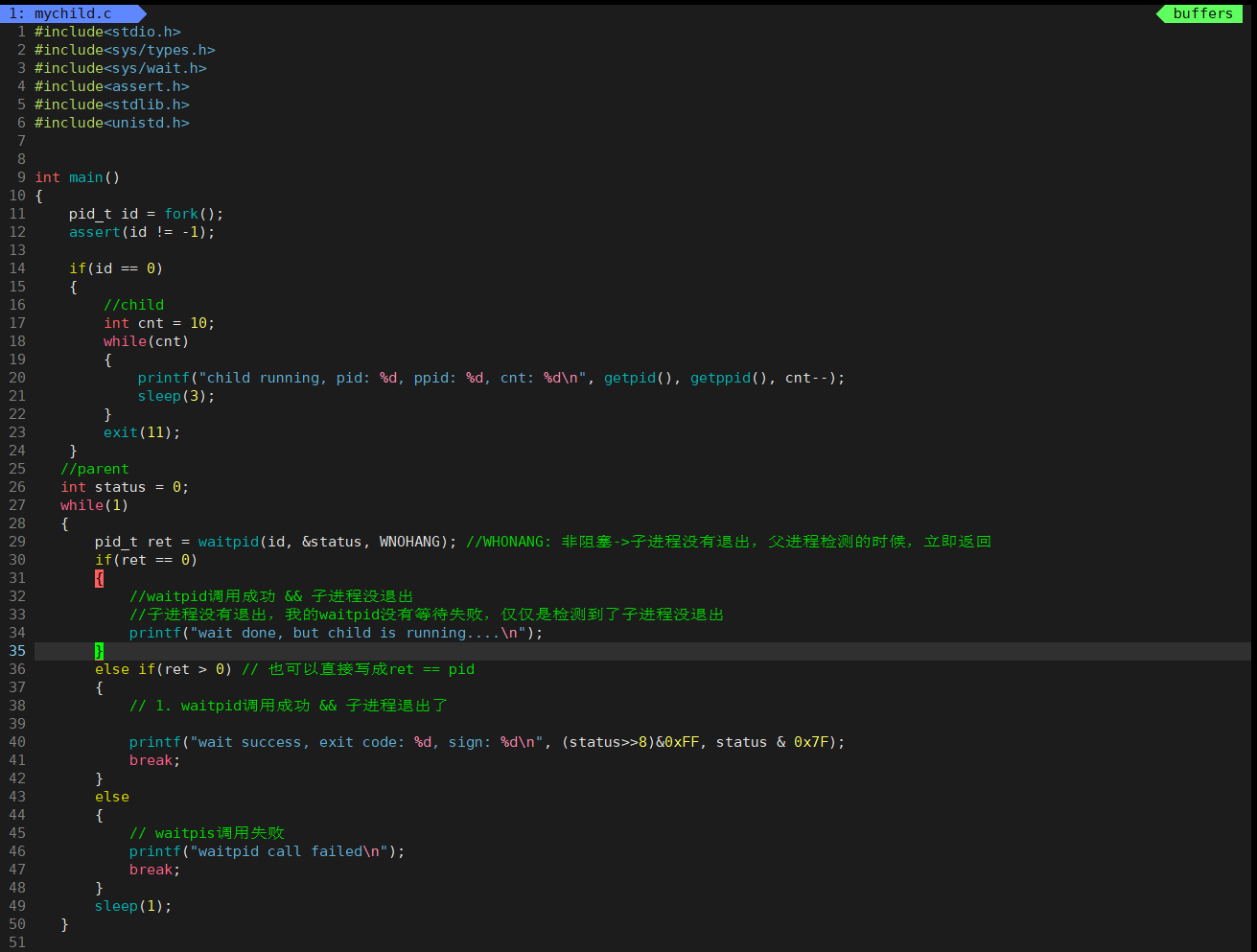Click the #include<assert.h> line
Image resolution: width=1257 pixels, height=952 pixels.
[112, 86]
